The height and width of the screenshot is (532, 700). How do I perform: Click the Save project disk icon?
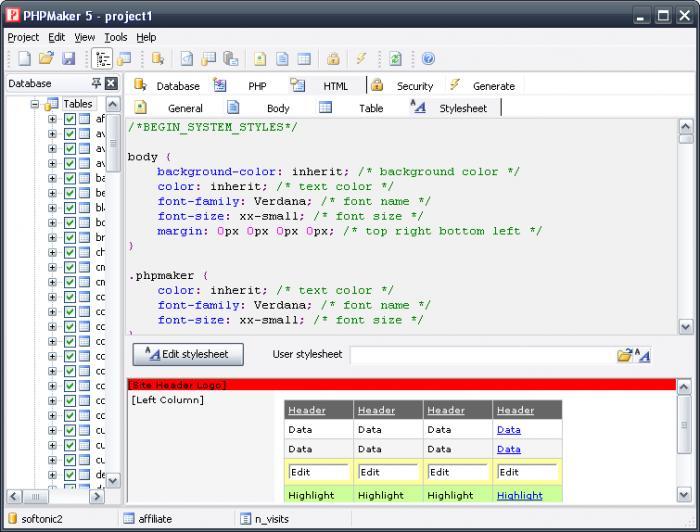coord(68,59)
